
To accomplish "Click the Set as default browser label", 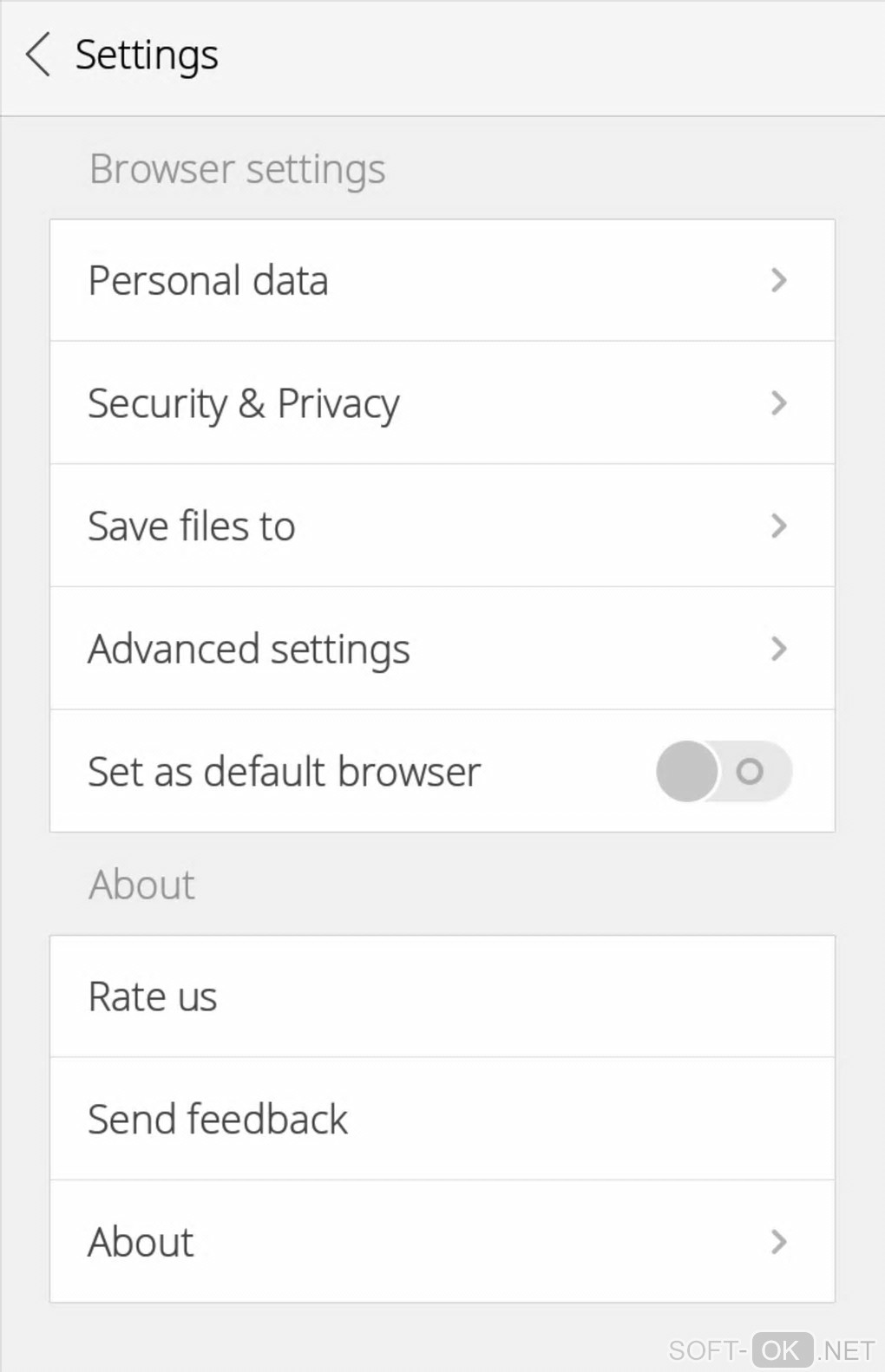I will tap(285, 772).
